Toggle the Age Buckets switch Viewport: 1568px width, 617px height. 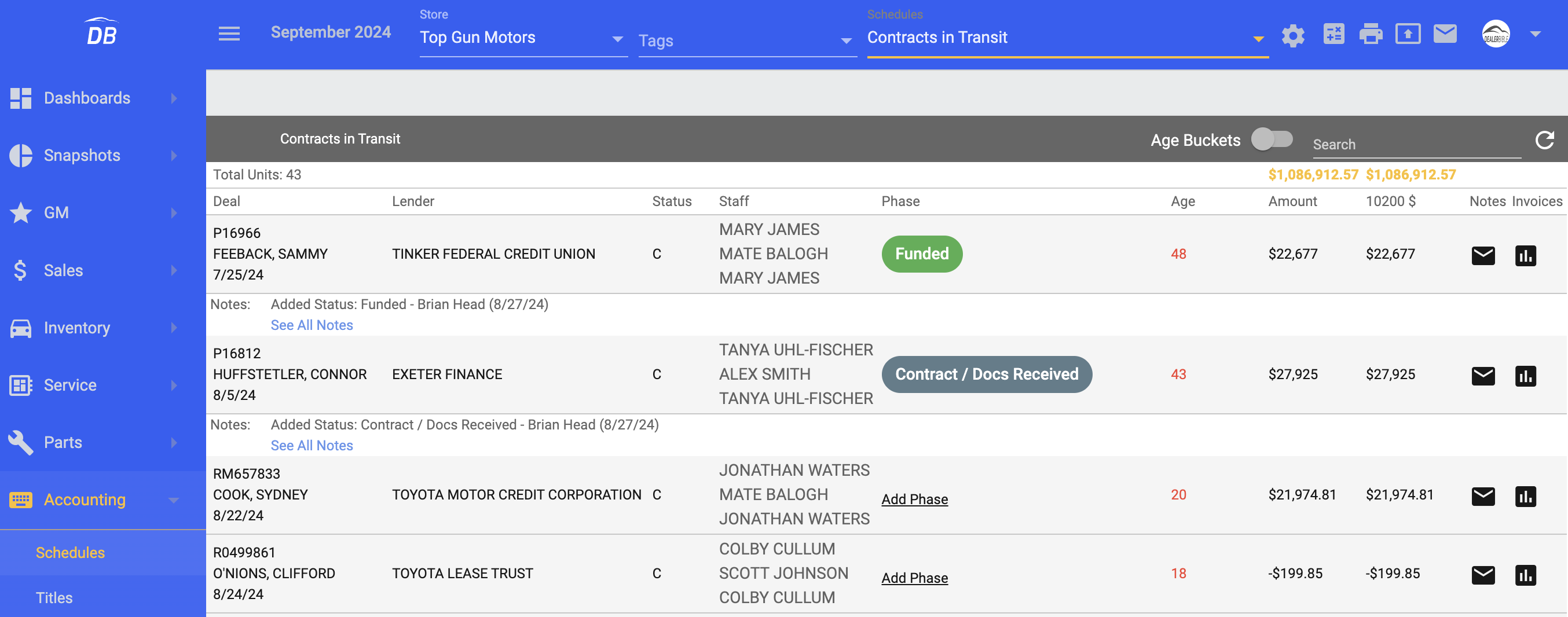tap(1272, 139)
